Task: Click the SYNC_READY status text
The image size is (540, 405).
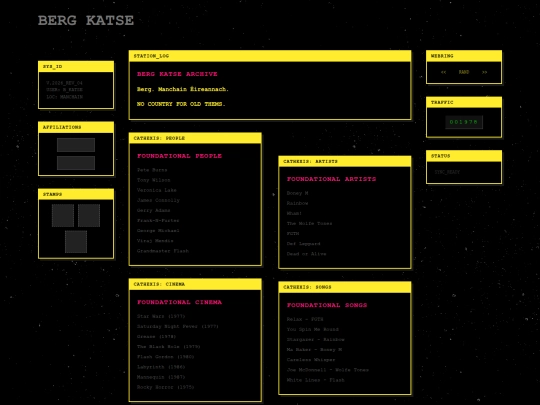Action: (x=447, y=172)
